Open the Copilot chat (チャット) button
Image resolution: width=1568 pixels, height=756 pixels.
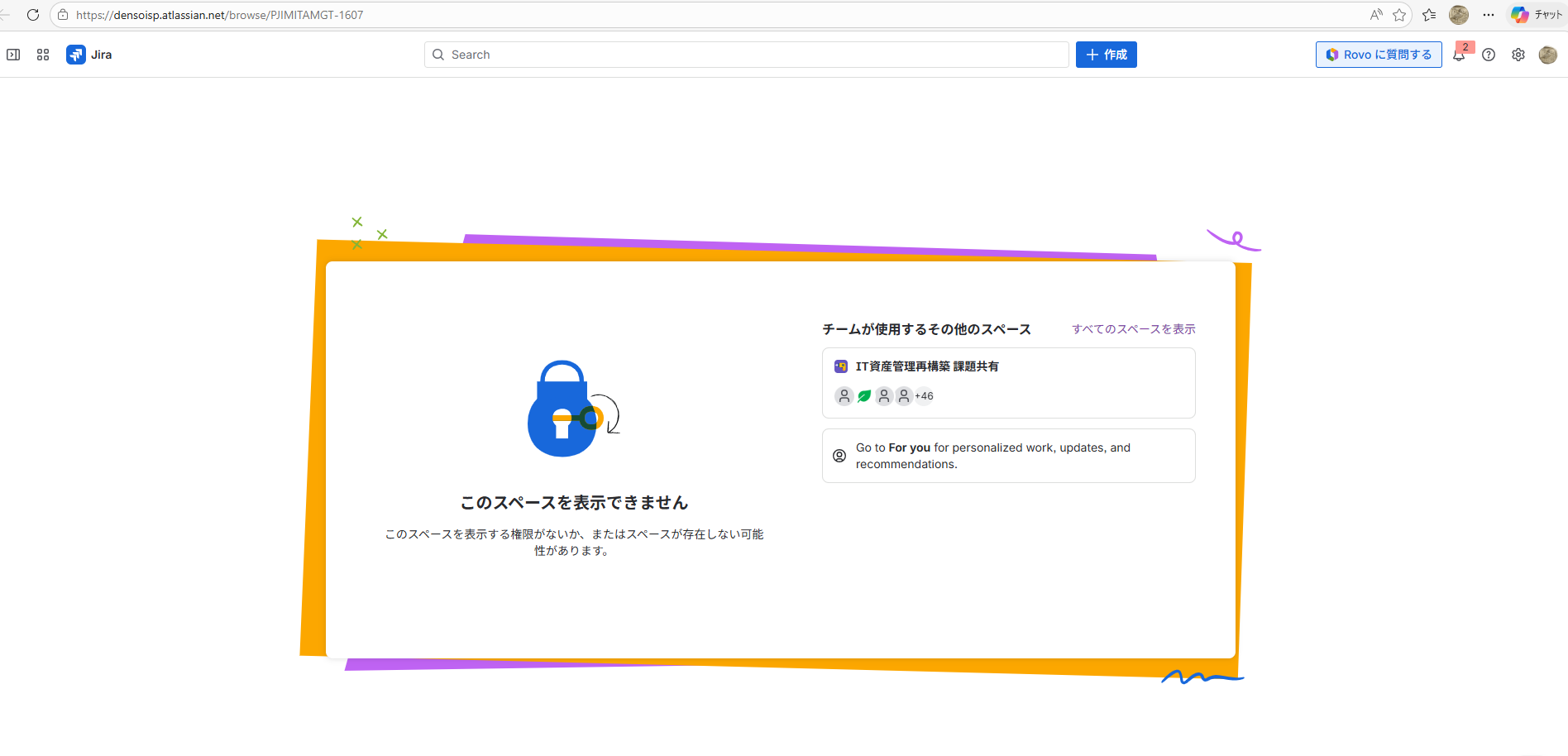(1537, 15)
